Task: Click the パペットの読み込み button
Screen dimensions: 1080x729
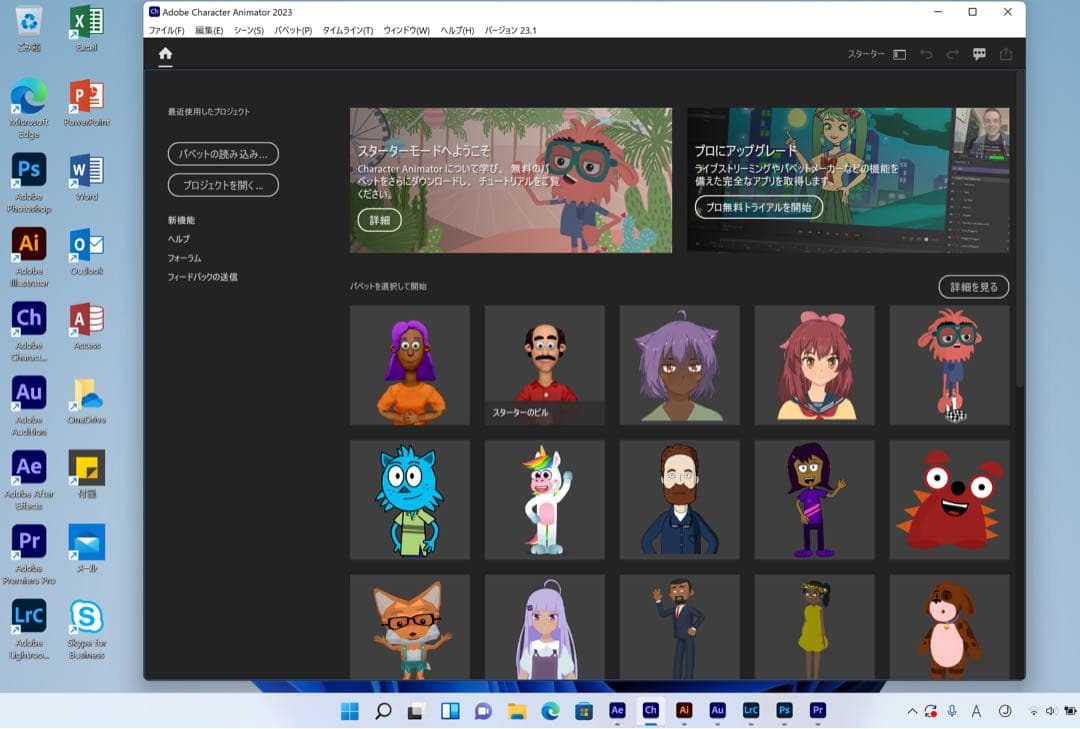Action: point(223,154)
